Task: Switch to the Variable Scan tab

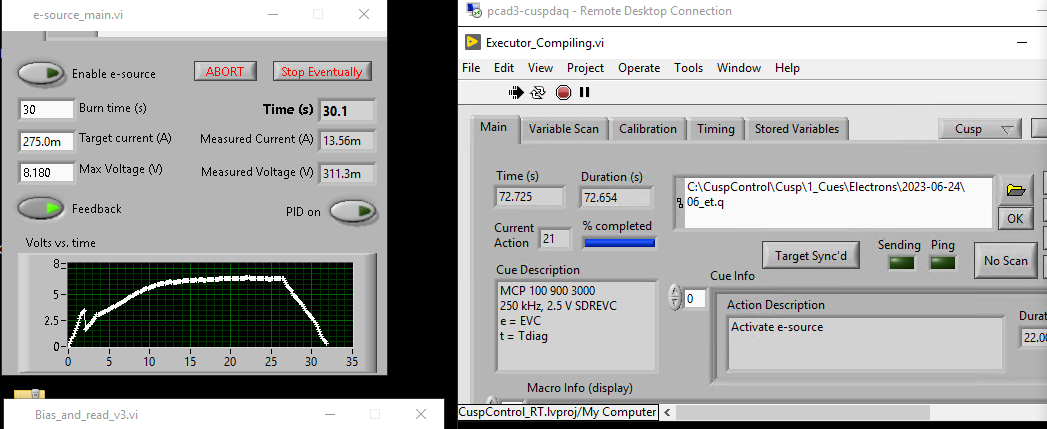Action: coord(564,129)
